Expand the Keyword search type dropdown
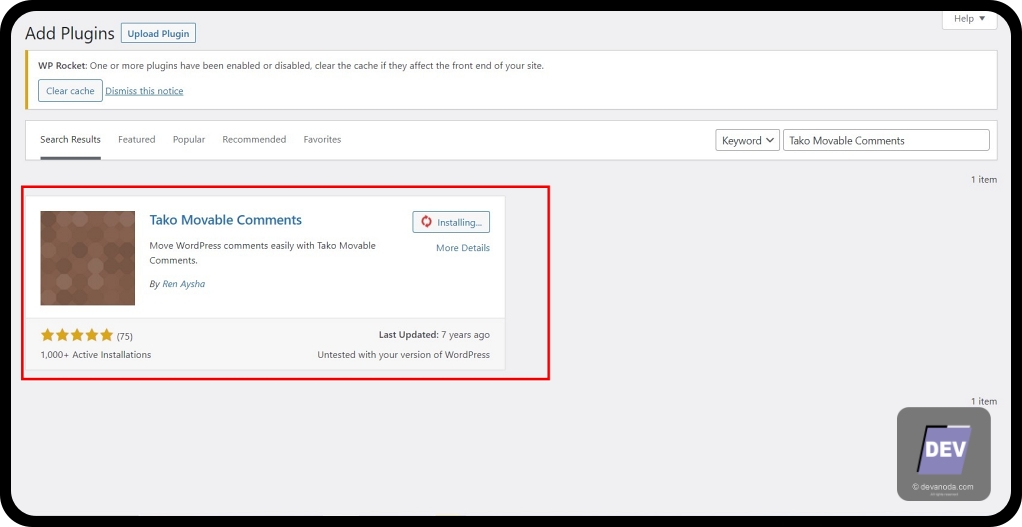The image size is (1022, 527). 748,140
